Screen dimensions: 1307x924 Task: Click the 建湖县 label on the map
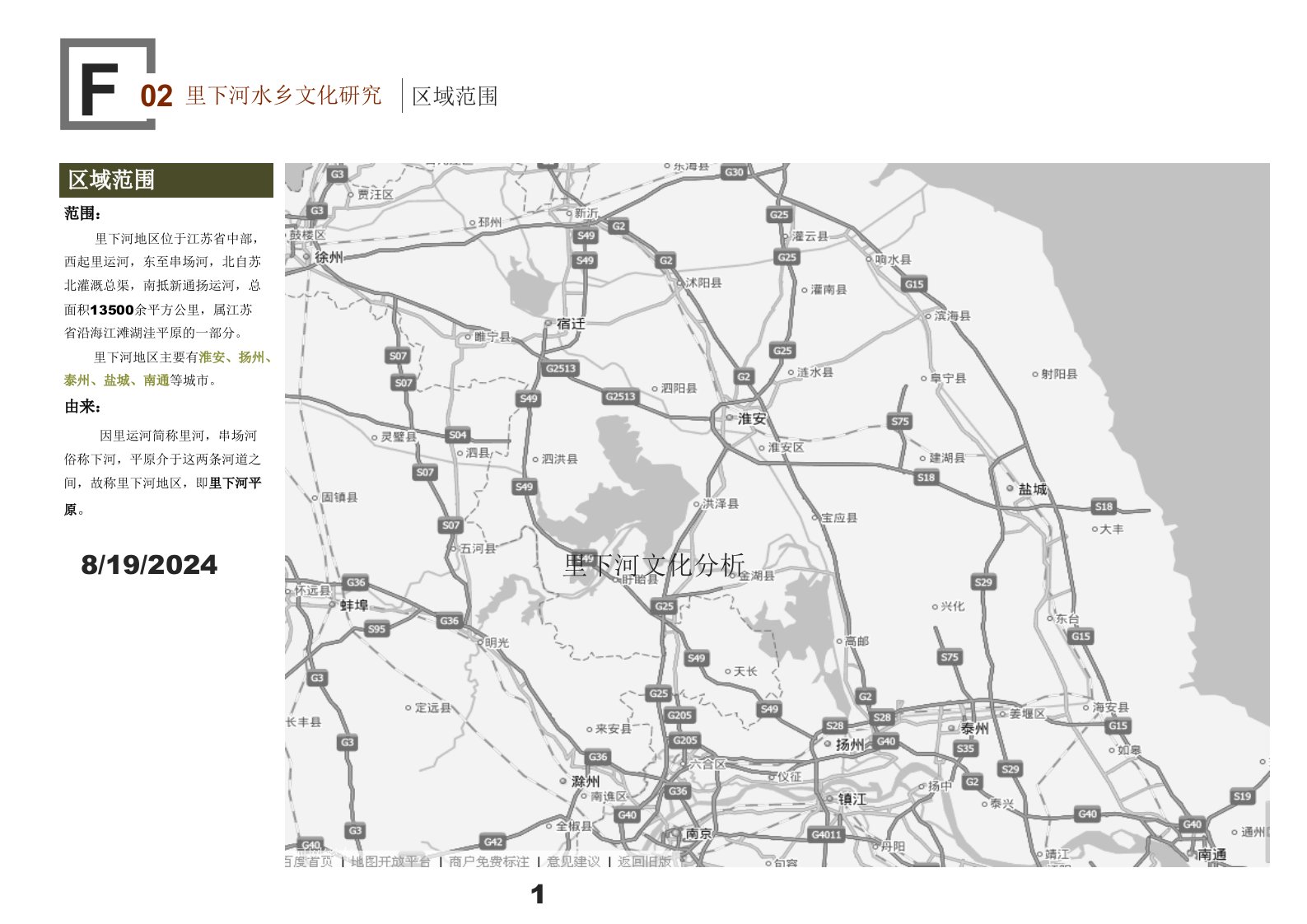[947, 458]
